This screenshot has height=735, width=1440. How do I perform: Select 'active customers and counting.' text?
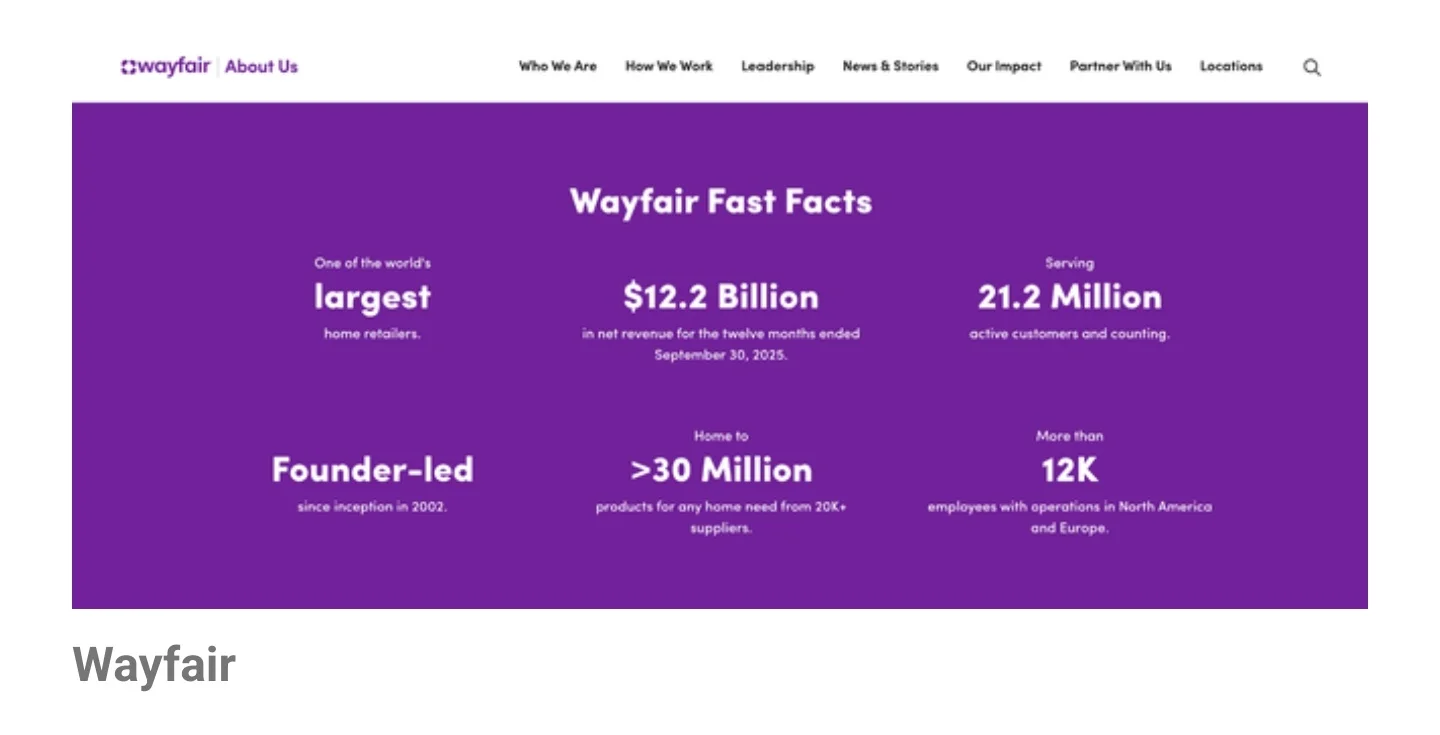click(x=1069, y=334)
